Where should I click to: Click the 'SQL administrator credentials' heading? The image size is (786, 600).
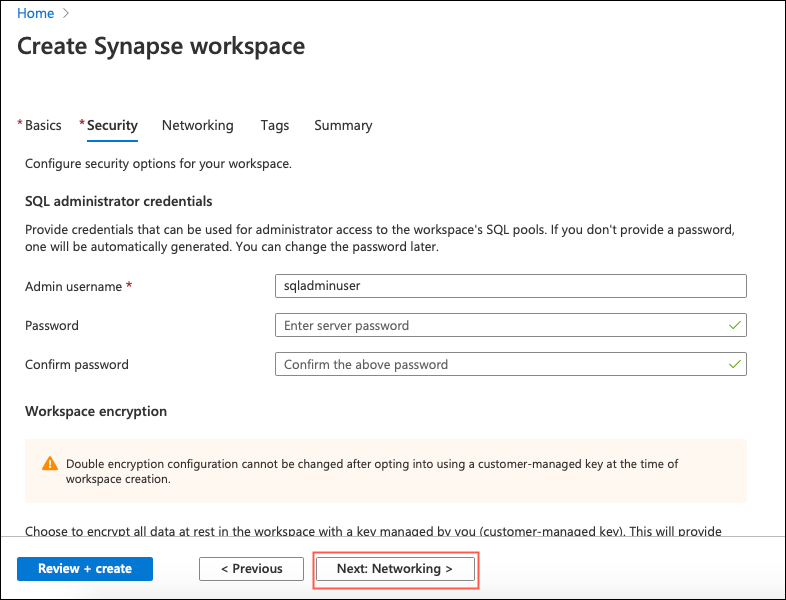(x=119, y=202)
